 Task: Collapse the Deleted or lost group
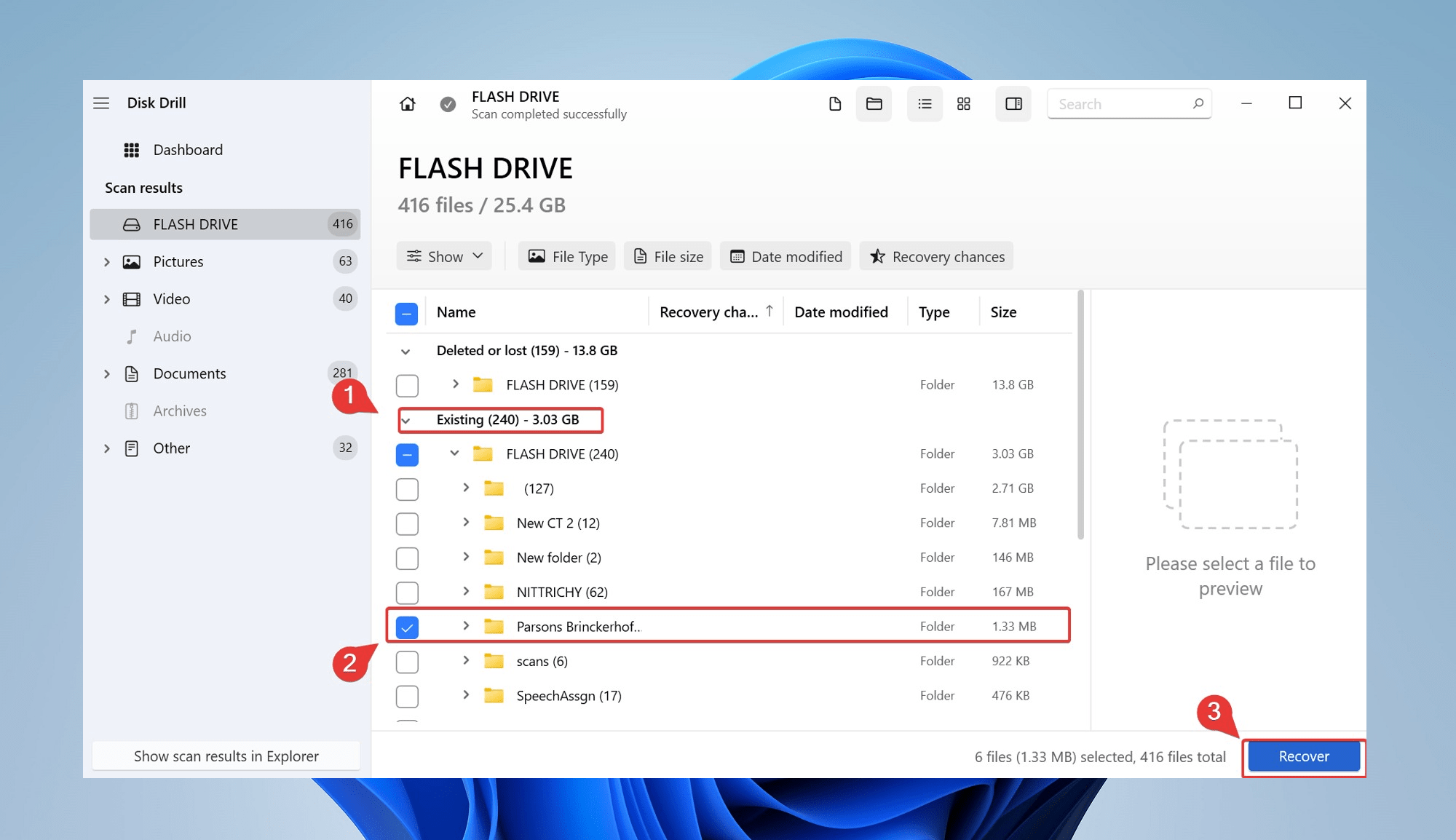405,352
